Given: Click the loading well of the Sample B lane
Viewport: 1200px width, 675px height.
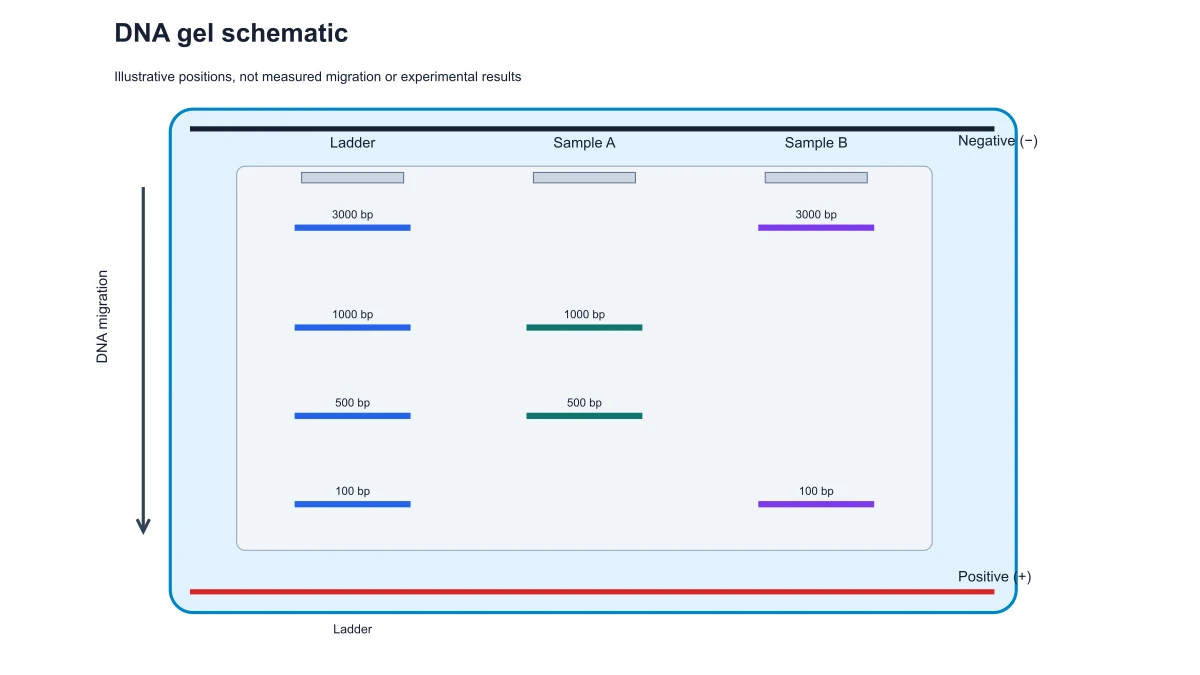Looking at the screenshot, I should pos(816,178).
